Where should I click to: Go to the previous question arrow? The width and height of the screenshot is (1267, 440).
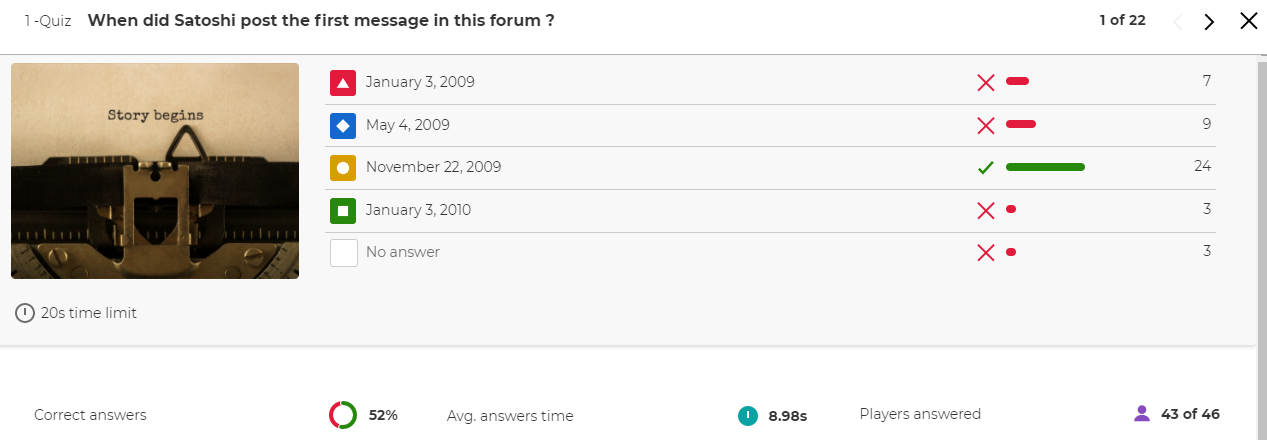tap(1177, 22)
